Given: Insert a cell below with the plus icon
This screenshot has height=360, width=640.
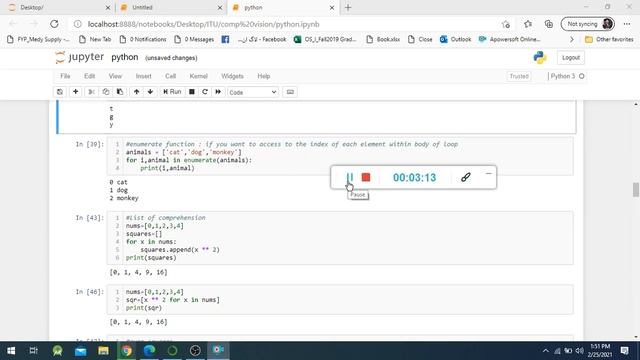Looking at the screenshot, I should tap(76, 92).
